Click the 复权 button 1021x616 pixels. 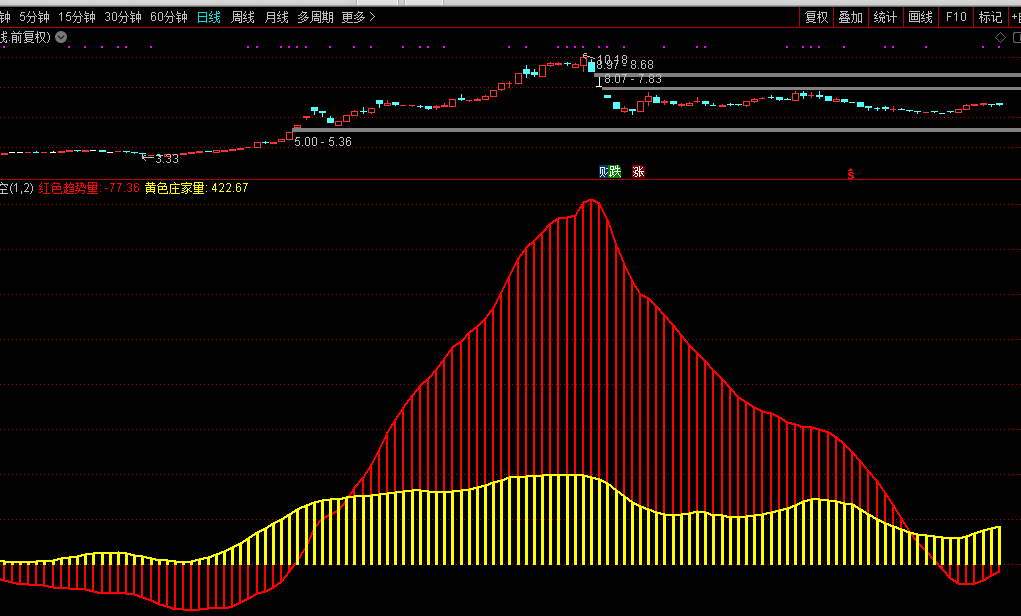[816, 17]
